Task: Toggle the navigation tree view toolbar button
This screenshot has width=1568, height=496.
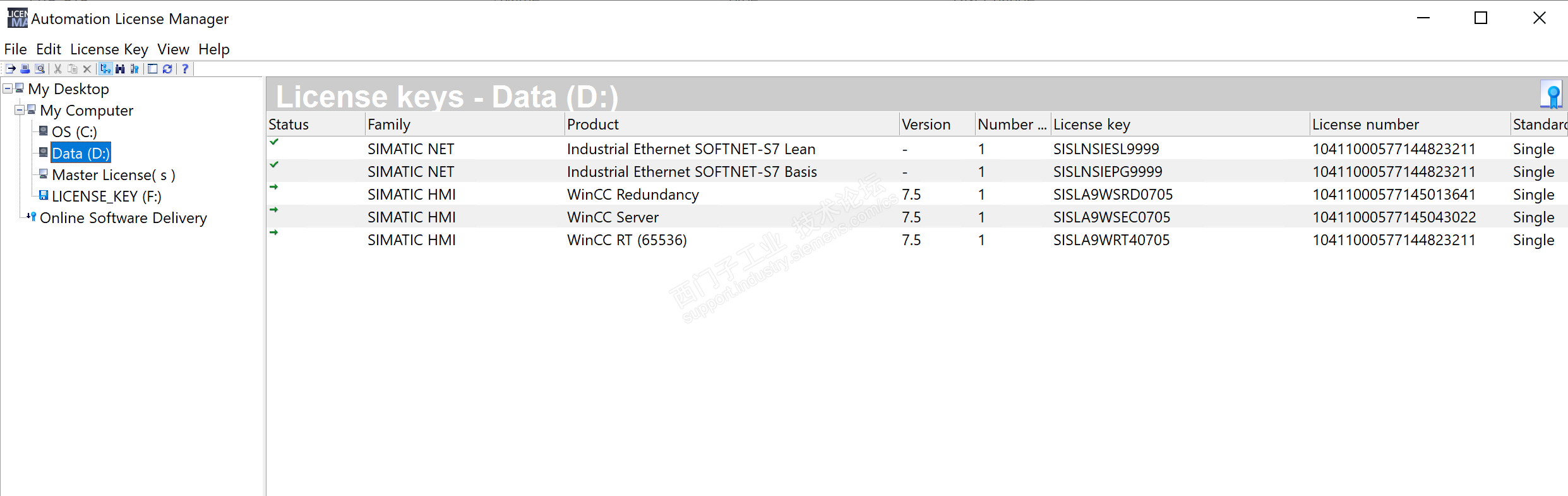Action: [105, 69]
